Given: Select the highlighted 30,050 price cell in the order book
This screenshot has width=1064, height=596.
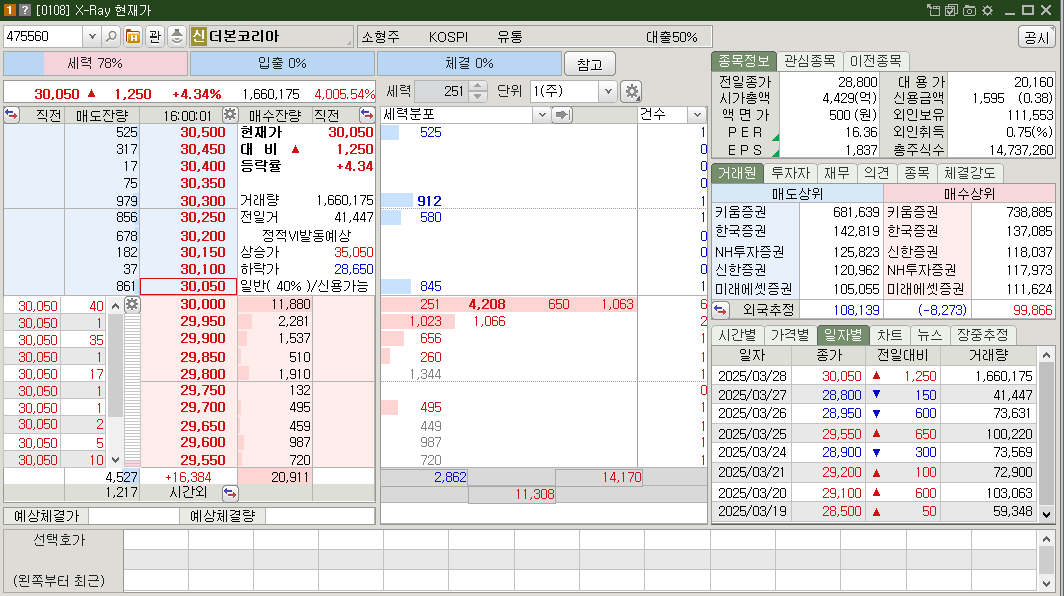Looking at the screenshot, I should click(189, 286).
